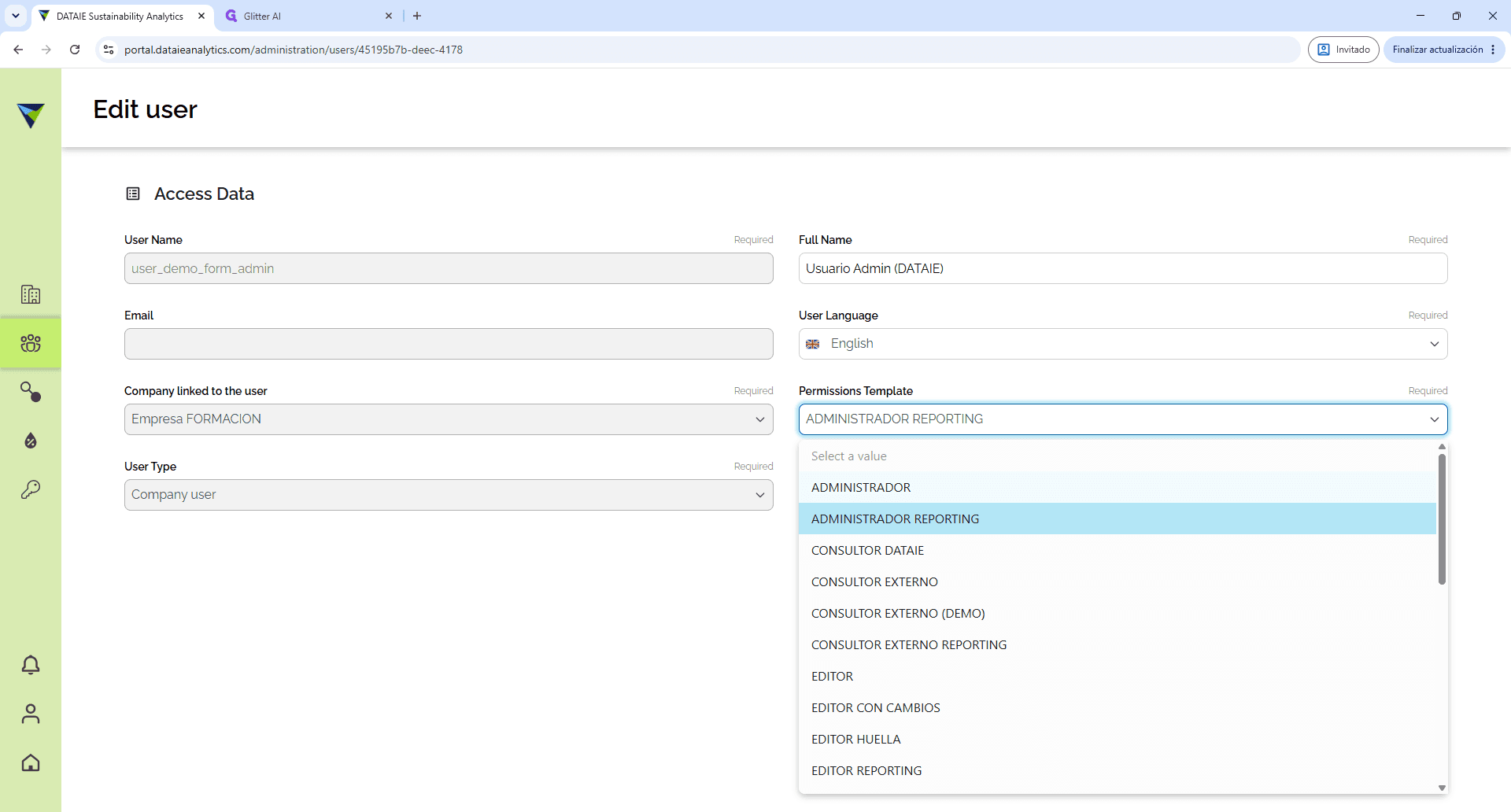Pick CONSULTOR EXTERNO REPORTING option
Image resolution: width=1511 pixels, height=812 pixels.
(x=1118, y=645)
